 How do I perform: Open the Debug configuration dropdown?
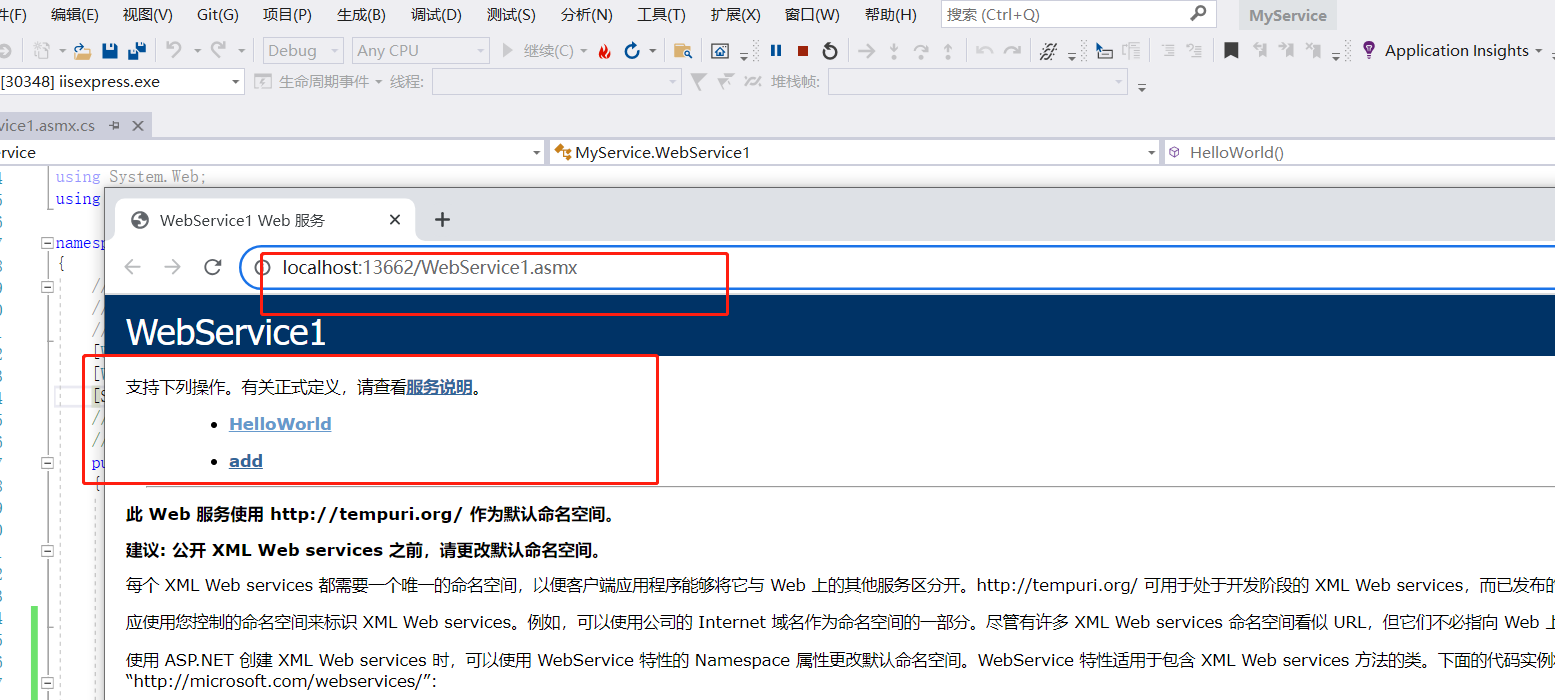coord(305,51)
